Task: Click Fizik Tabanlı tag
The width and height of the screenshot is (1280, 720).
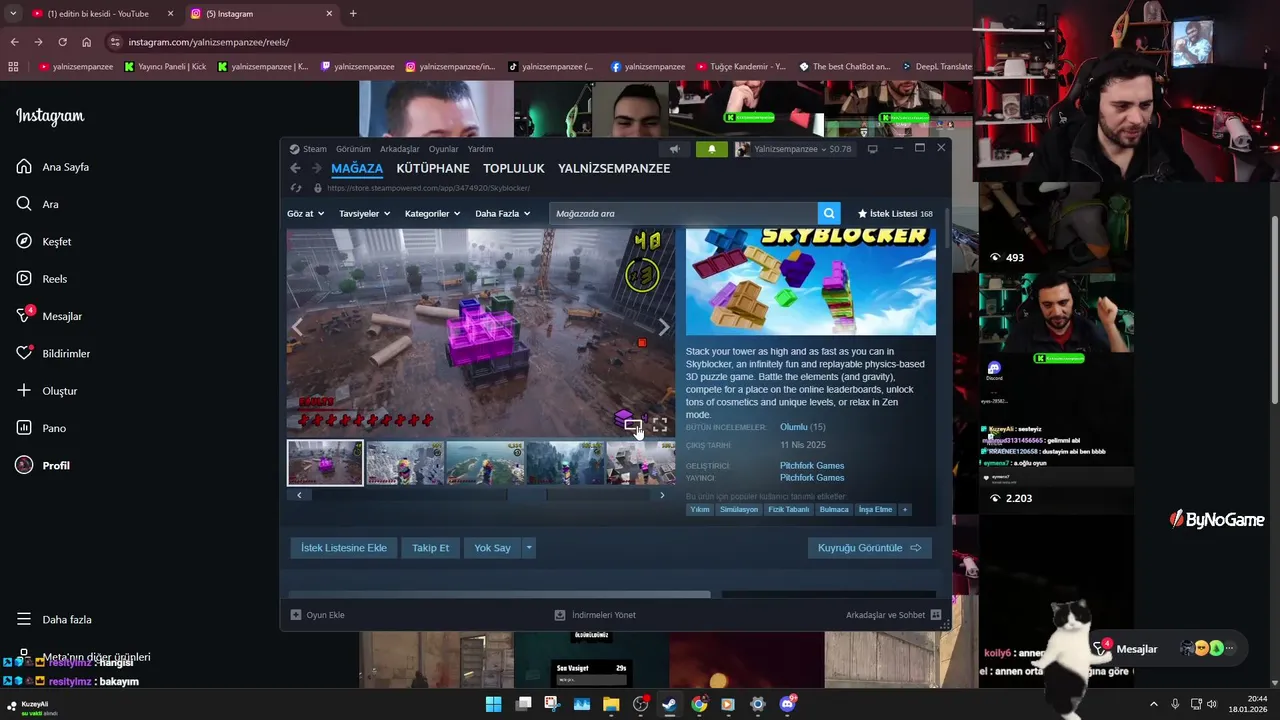Action: coord(789,509)
